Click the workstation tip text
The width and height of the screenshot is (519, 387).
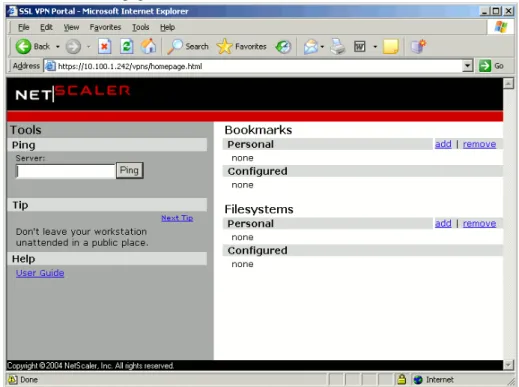tap(82, 237)
